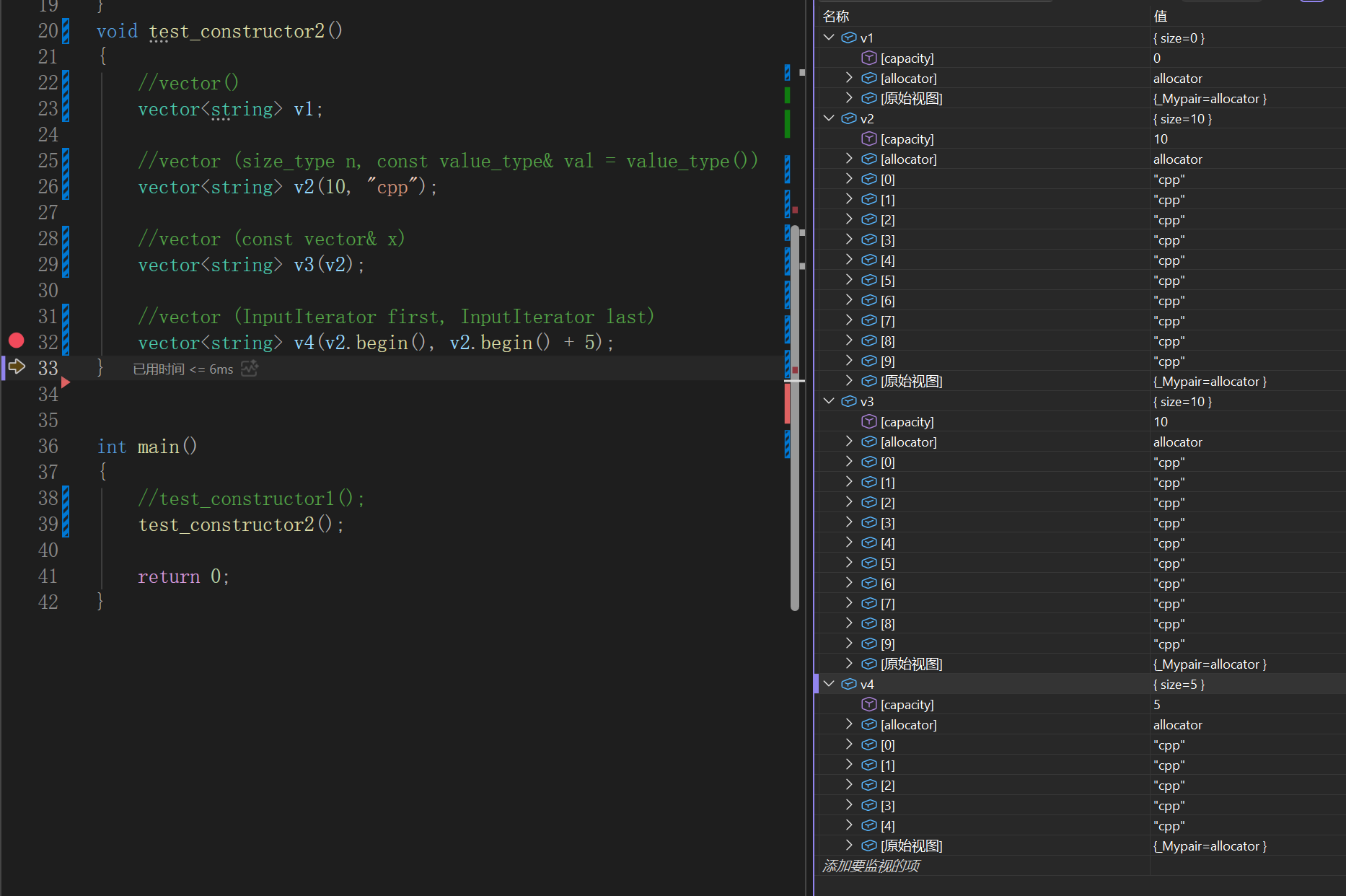Click the //vector() comment on line 22
The image size is (1346, 896).
pyautogui.click(x=188, y=83)
